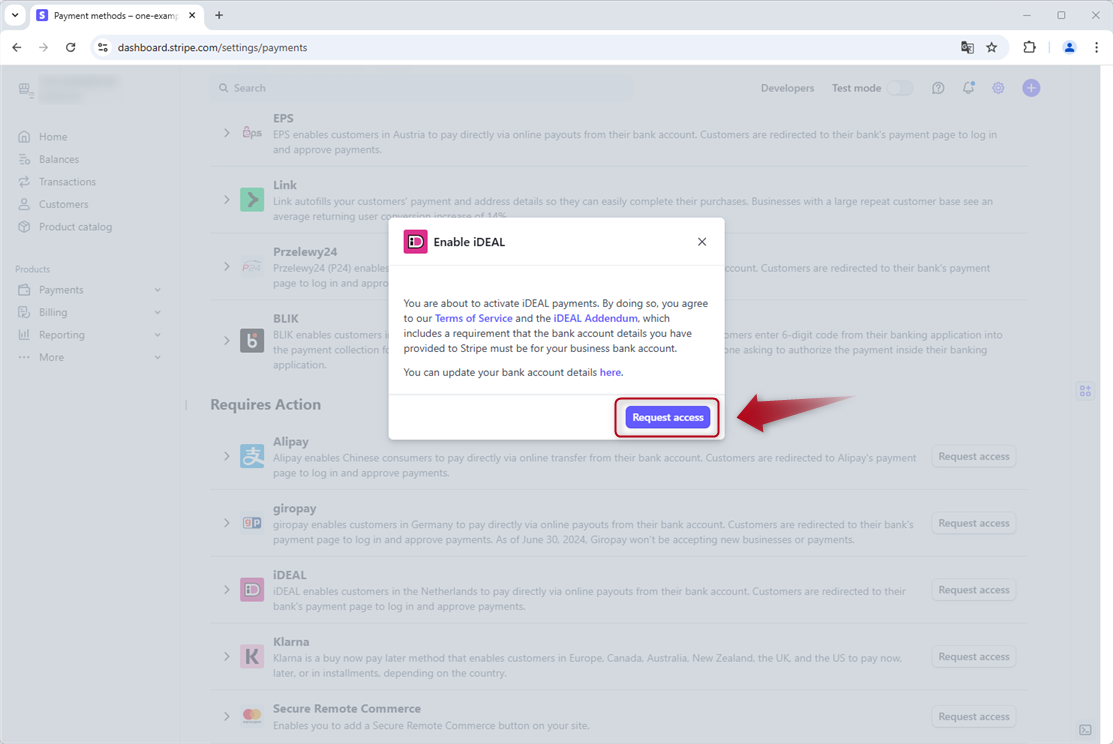Open Product catalog in the sidebar
The image size is (1113, 744).
[x=75, y=227]
